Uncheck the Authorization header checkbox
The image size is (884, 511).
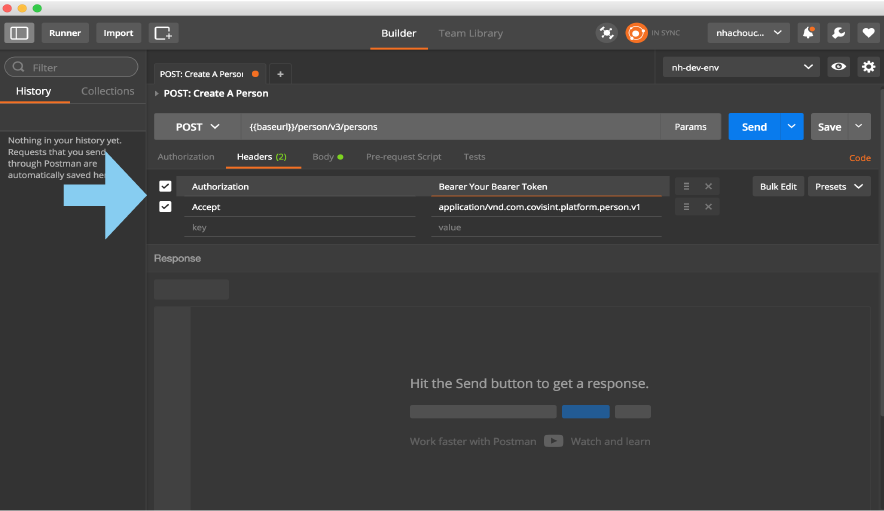tap(165, 186)
